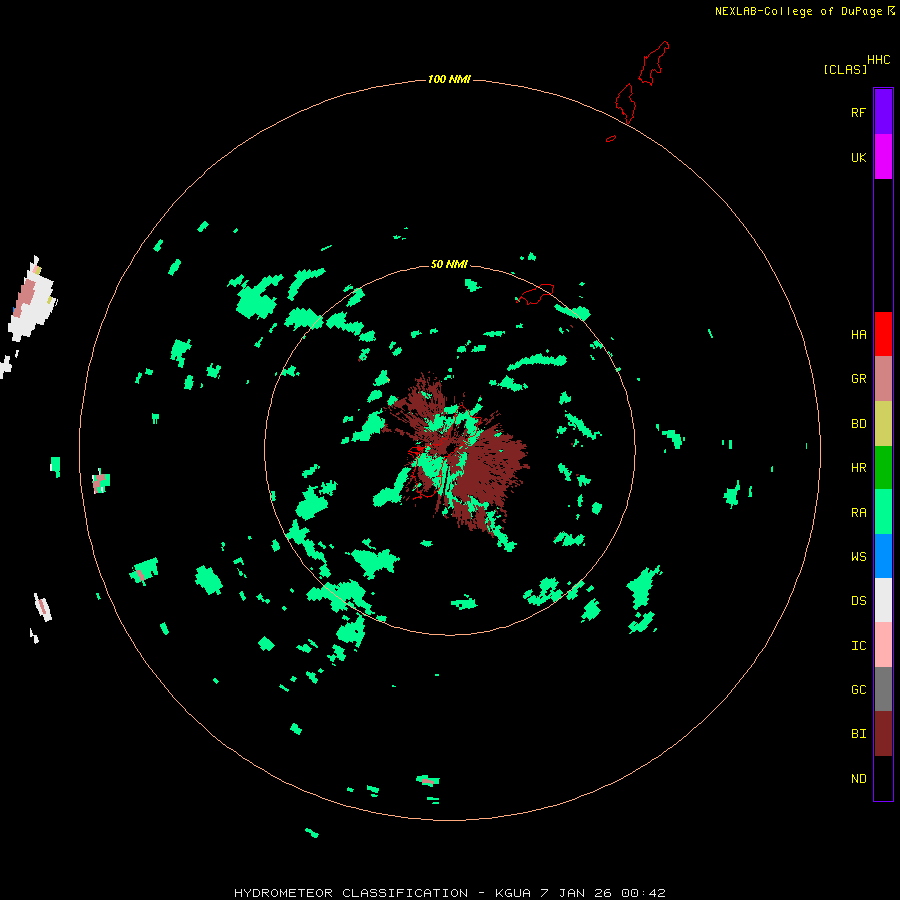
Task: Click the Hydrometeor Classification KGUA title caption
Action: [x=449, y=893]
